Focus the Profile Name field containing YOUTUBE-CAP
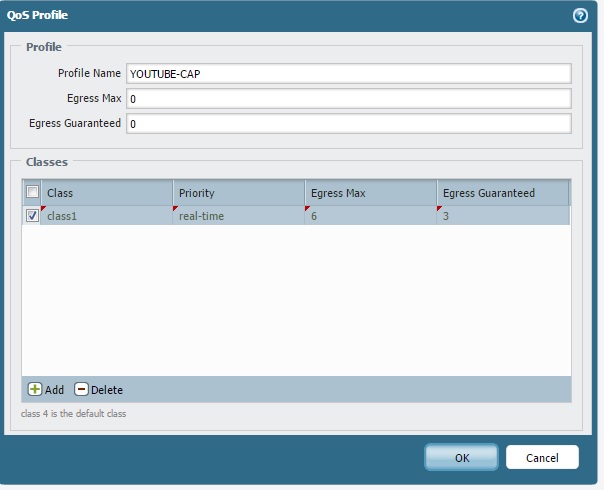 click(348, 73)
